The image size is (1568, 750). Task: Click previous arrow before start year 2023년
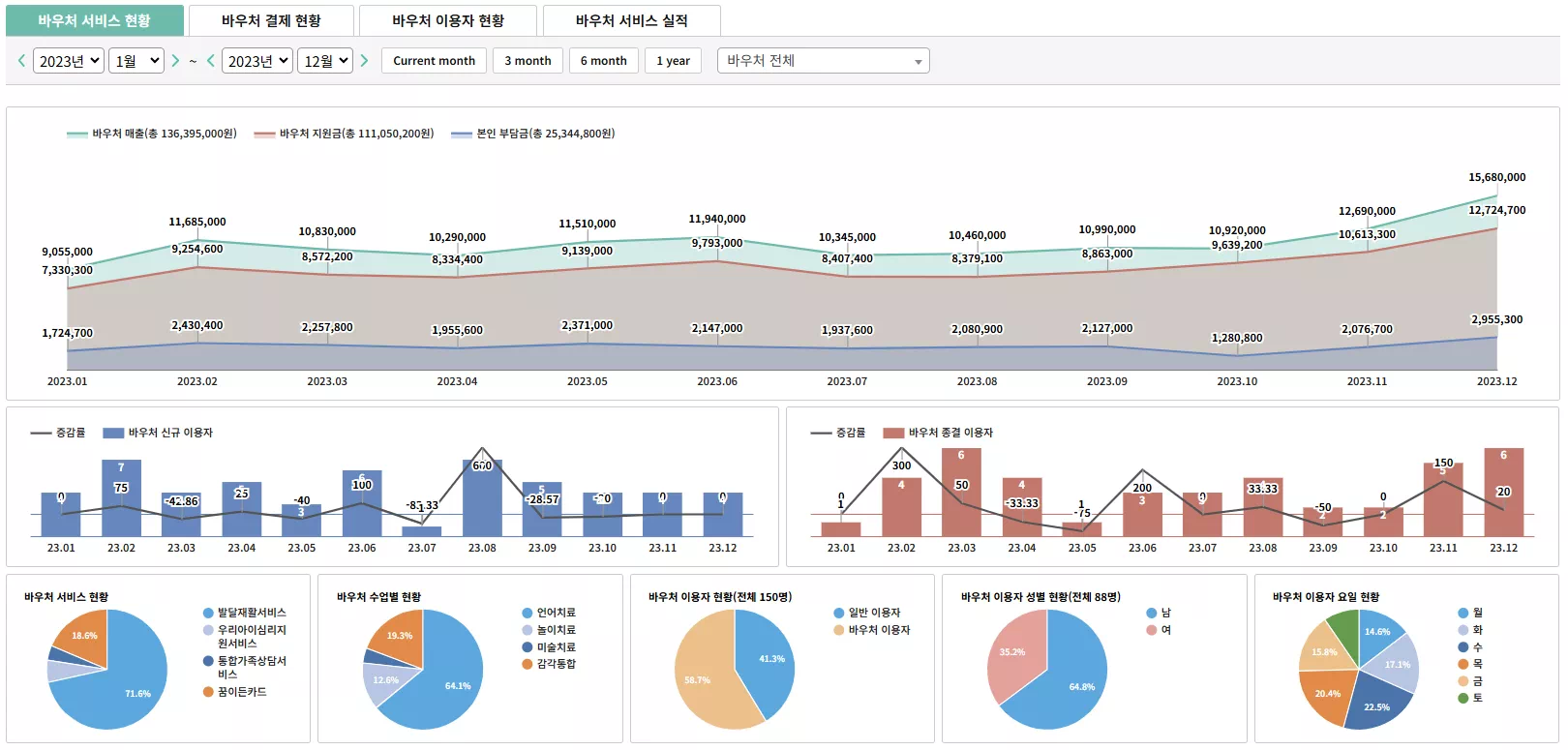click(x=21, y=60)
